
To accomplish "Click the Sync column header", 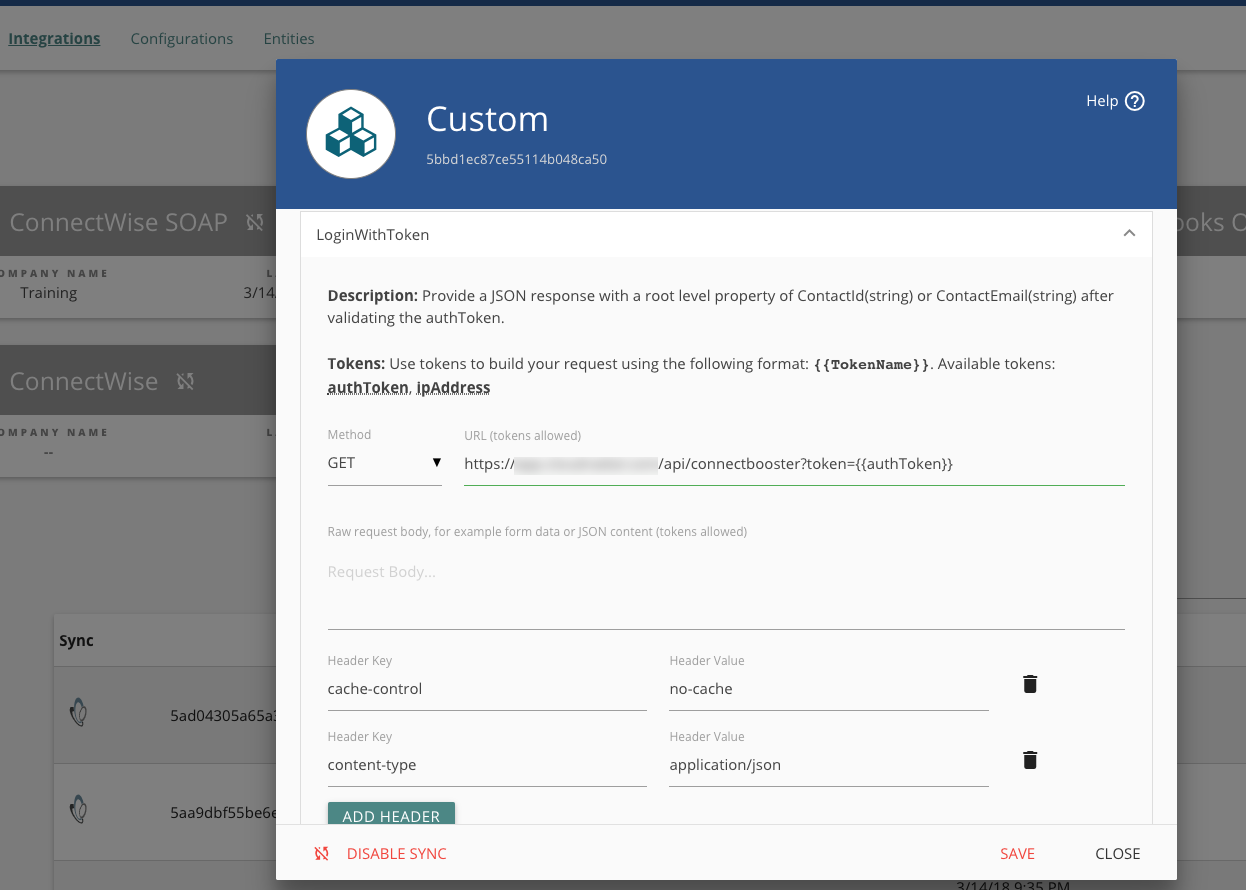I will (76, 641).
